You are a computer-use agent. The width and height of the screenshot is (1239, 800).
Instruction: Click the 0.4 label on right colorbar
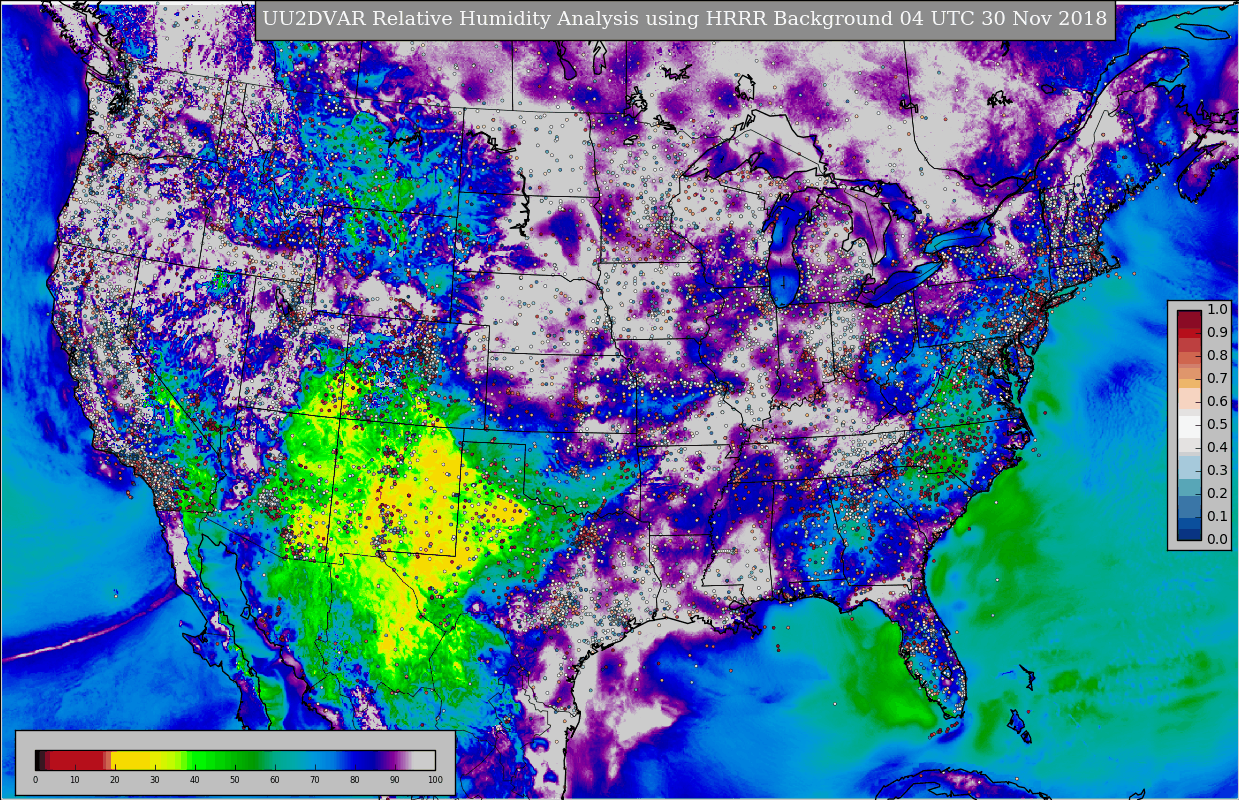[1217, 447]
